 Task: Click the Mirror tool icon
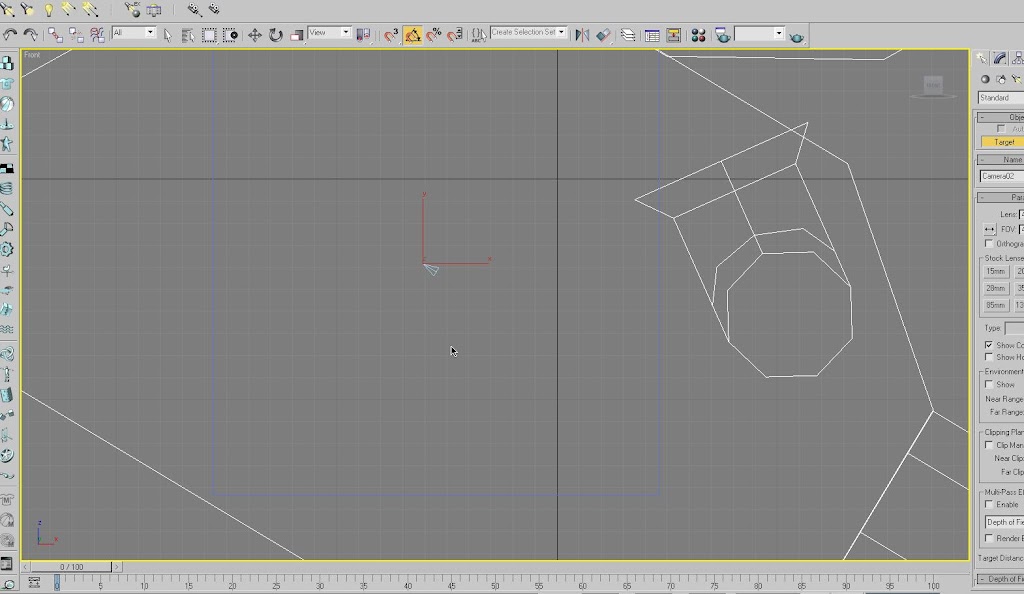tap(582, 35)
